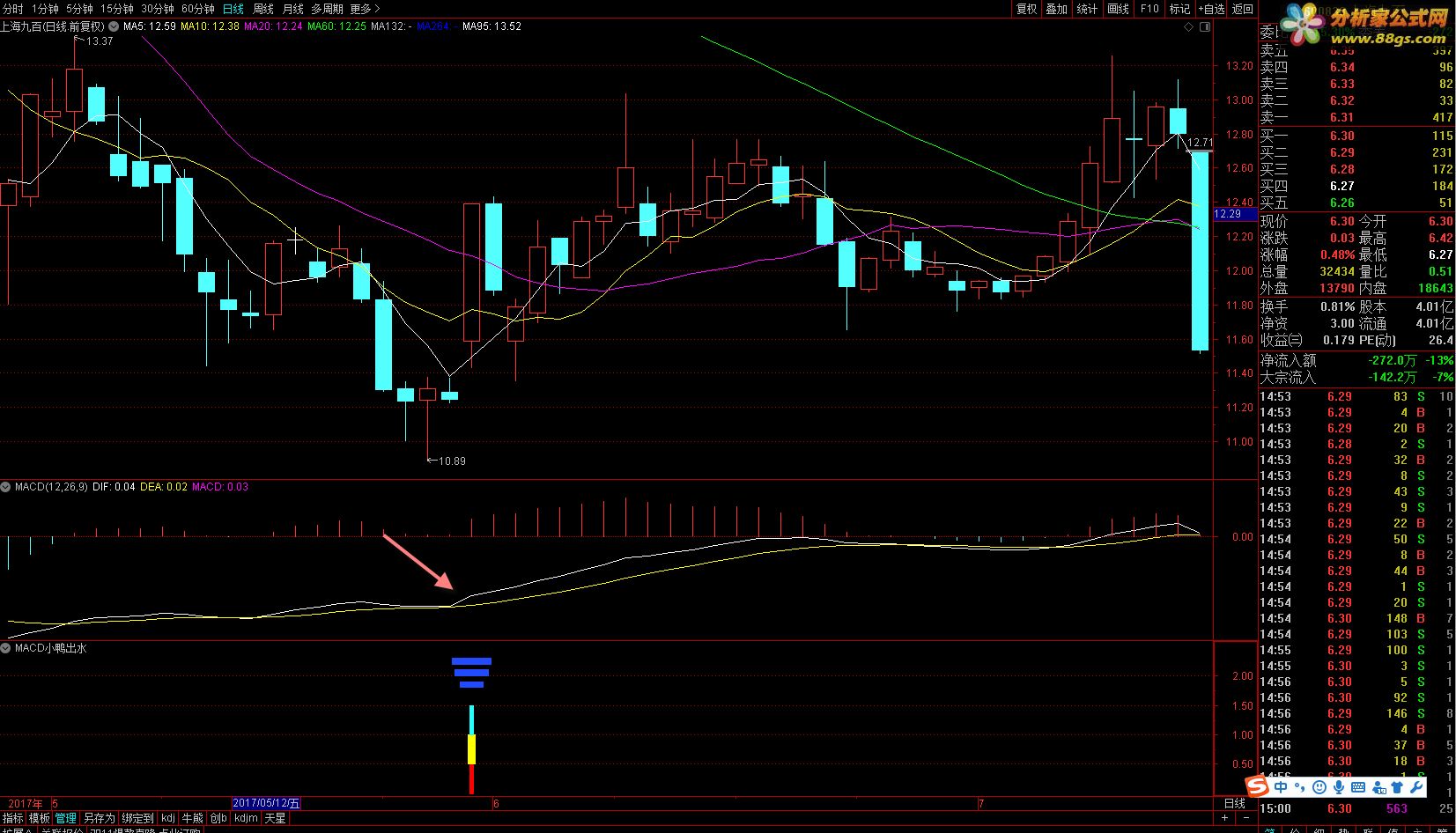The height and width of the screenshot is (833, 1456).
Task: Click the 换手 0.81% value
Action: [1337, 306]
